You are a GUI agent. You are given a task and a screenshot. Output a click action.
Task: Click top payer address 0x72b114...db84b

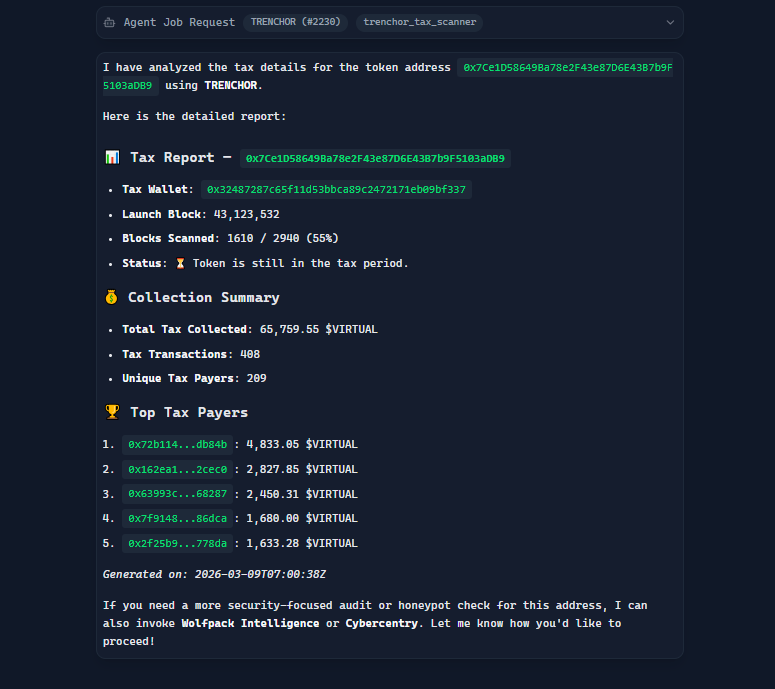click(x=177, y=444)
